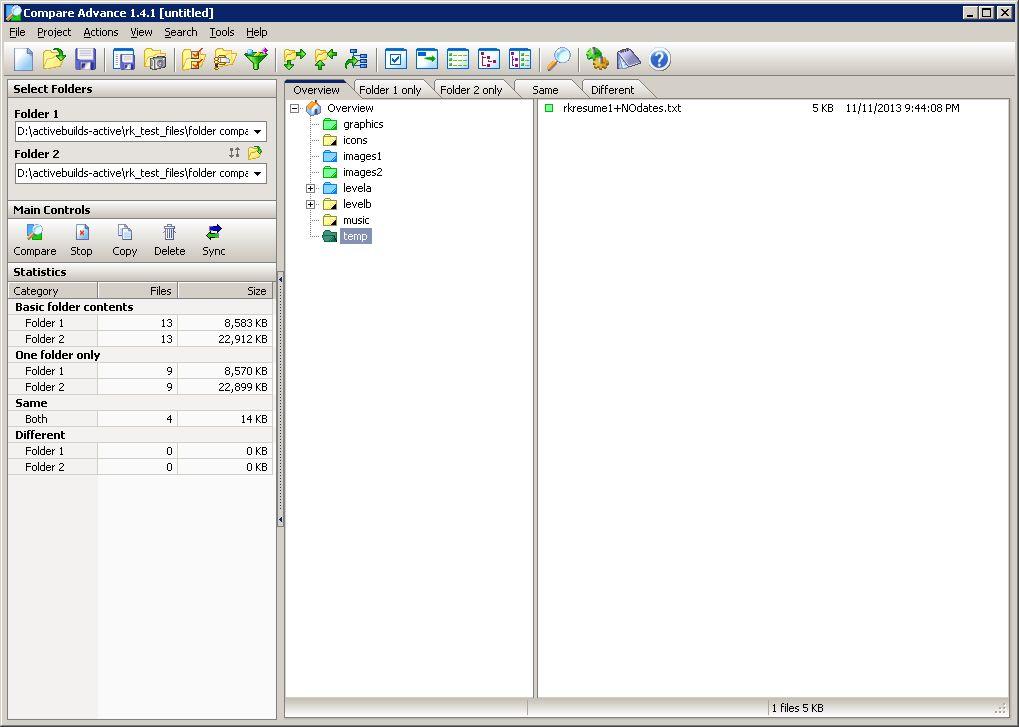Click the Category column header

[x=53, y=291]
